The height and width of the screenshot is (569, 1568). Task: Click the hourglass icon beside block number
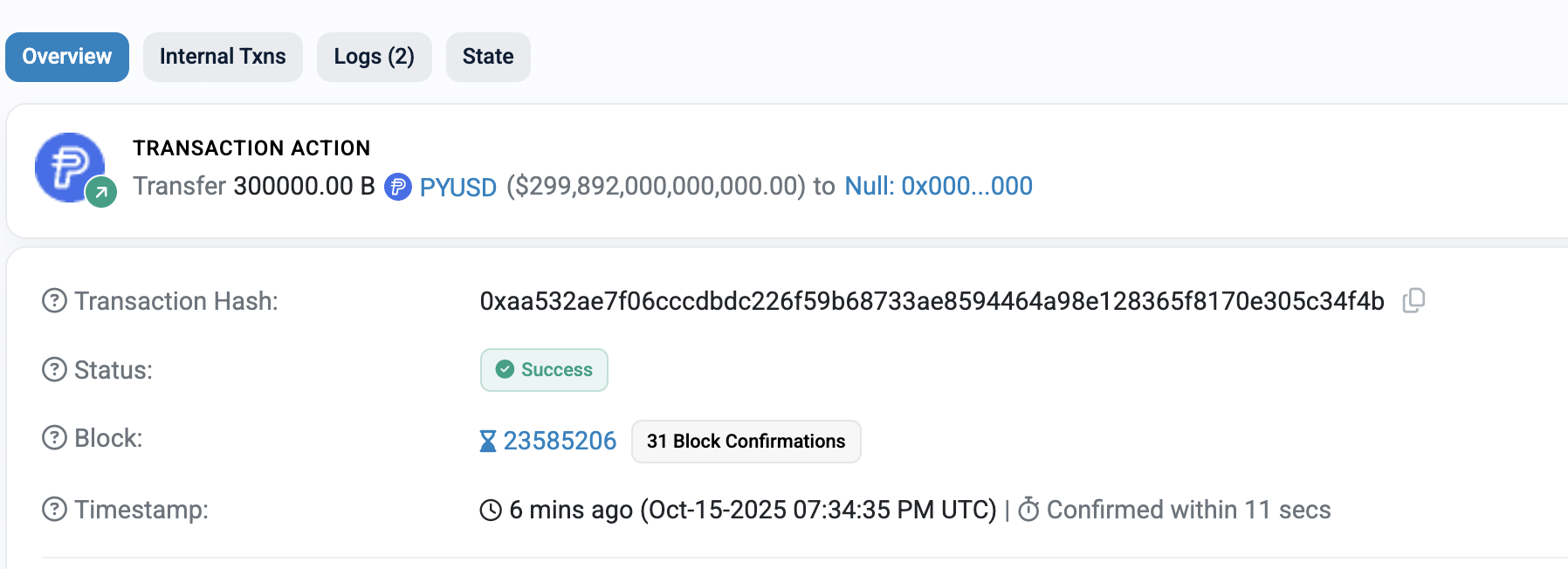(488, 442)
